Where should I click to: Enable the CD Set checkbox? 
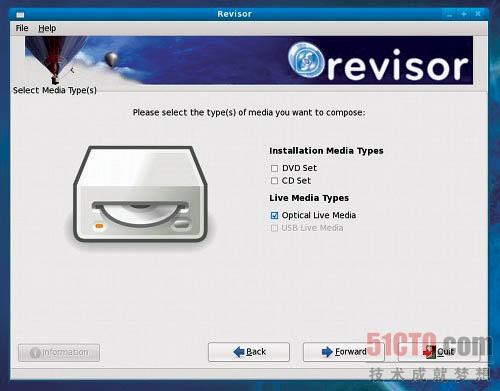[274, 181]
